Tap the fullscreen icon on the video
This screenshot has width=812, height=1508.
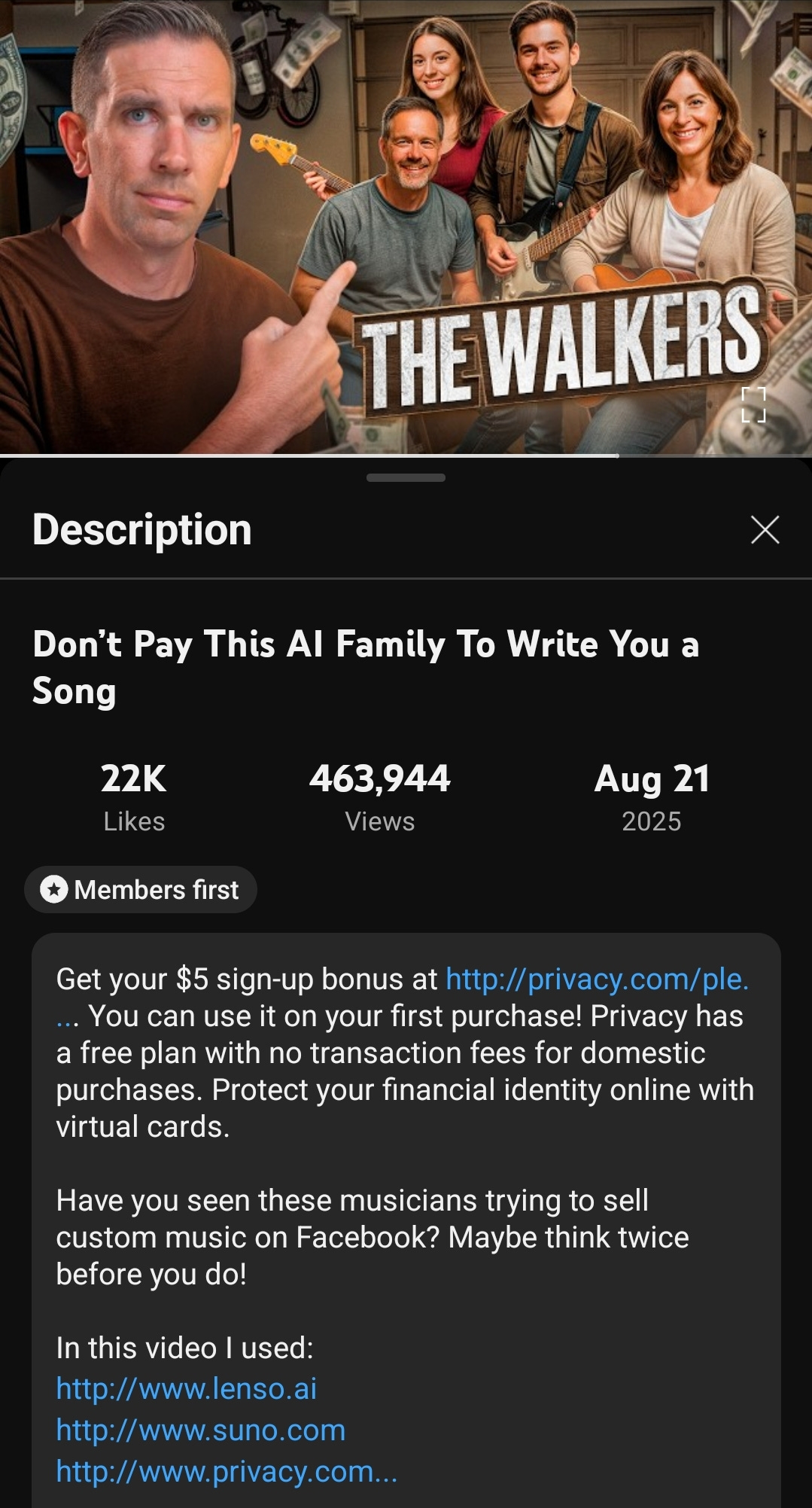point(753,405)
